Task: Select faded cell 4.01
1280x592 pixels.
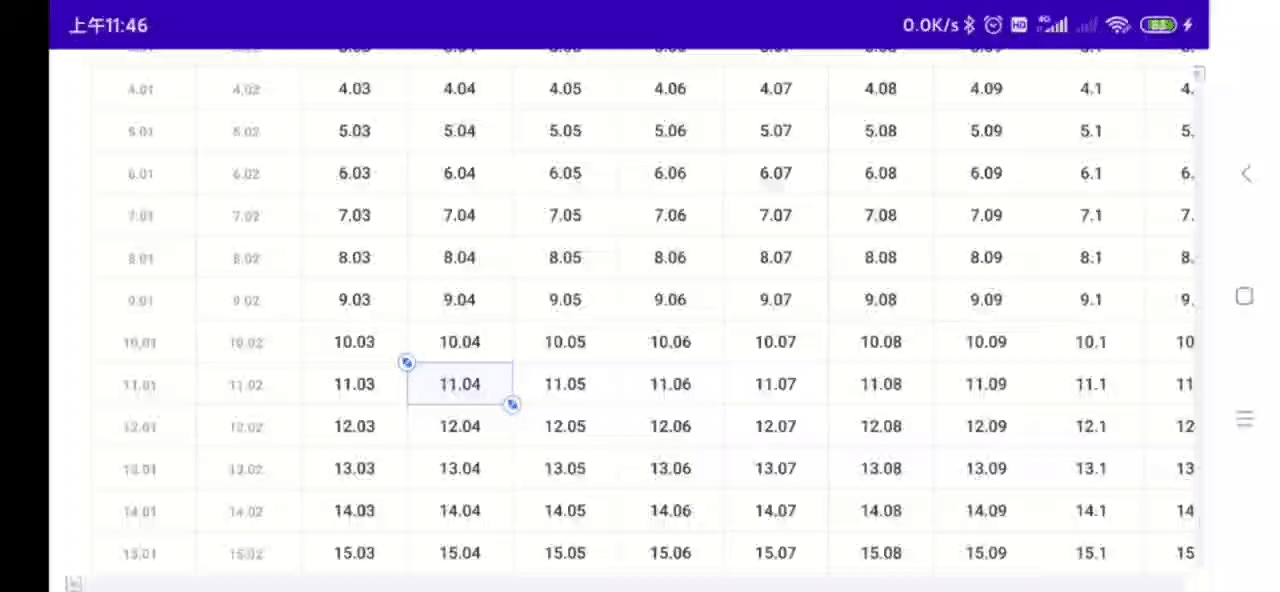Action: tap(141, 89)
